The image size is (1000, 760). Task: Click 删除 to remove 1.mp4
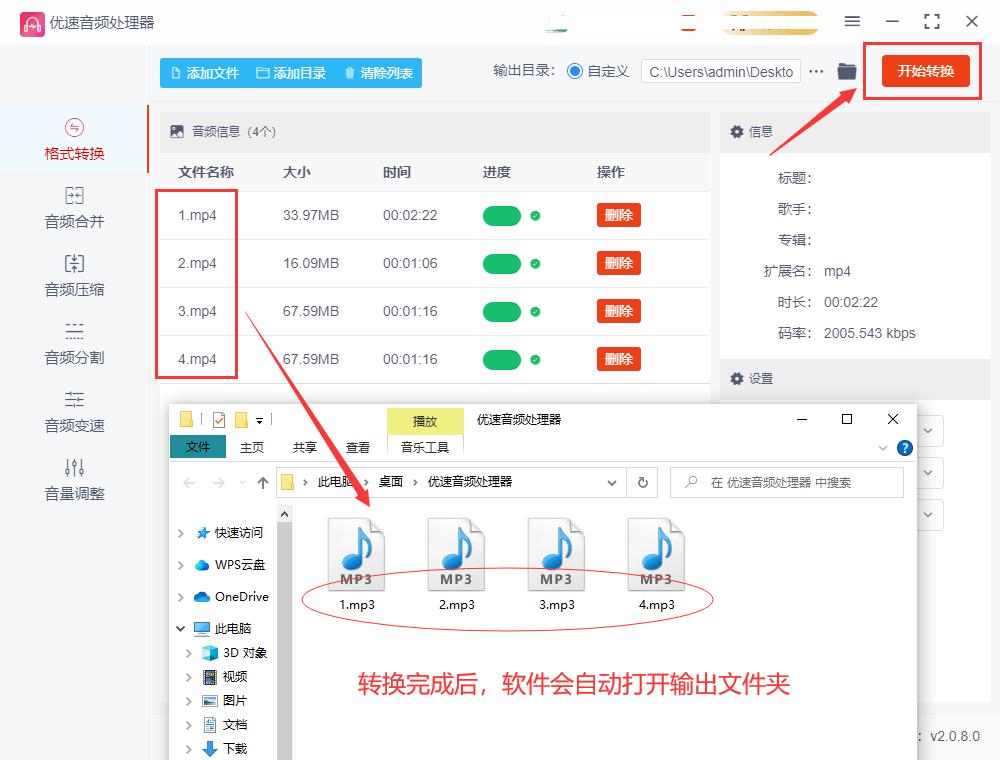(618, 214)
